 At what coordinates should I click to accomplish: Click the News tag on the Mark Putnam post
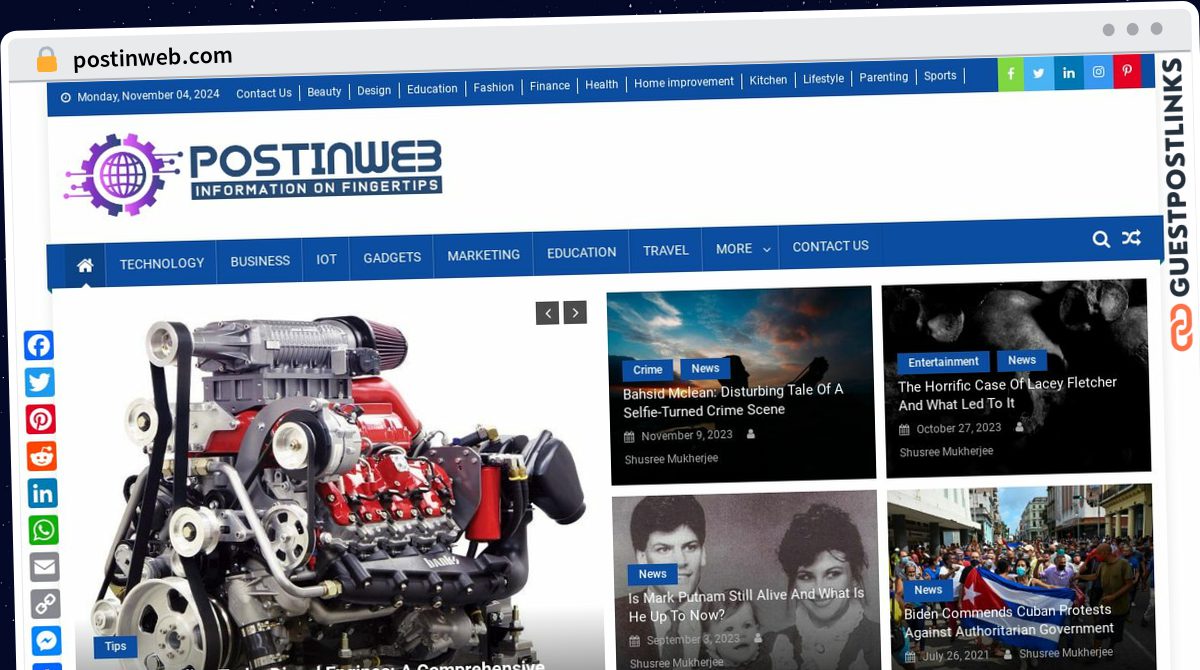[x=653, y=574]
